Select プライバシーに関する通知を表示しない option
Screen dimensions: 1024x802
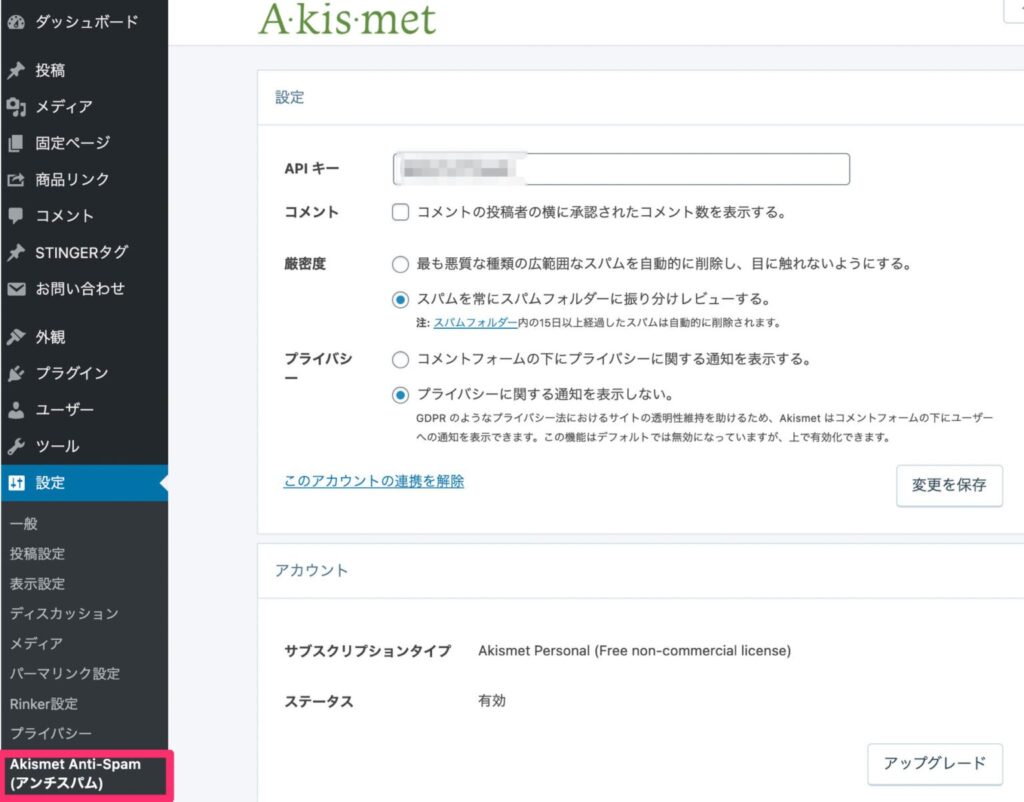coord(400,395)
